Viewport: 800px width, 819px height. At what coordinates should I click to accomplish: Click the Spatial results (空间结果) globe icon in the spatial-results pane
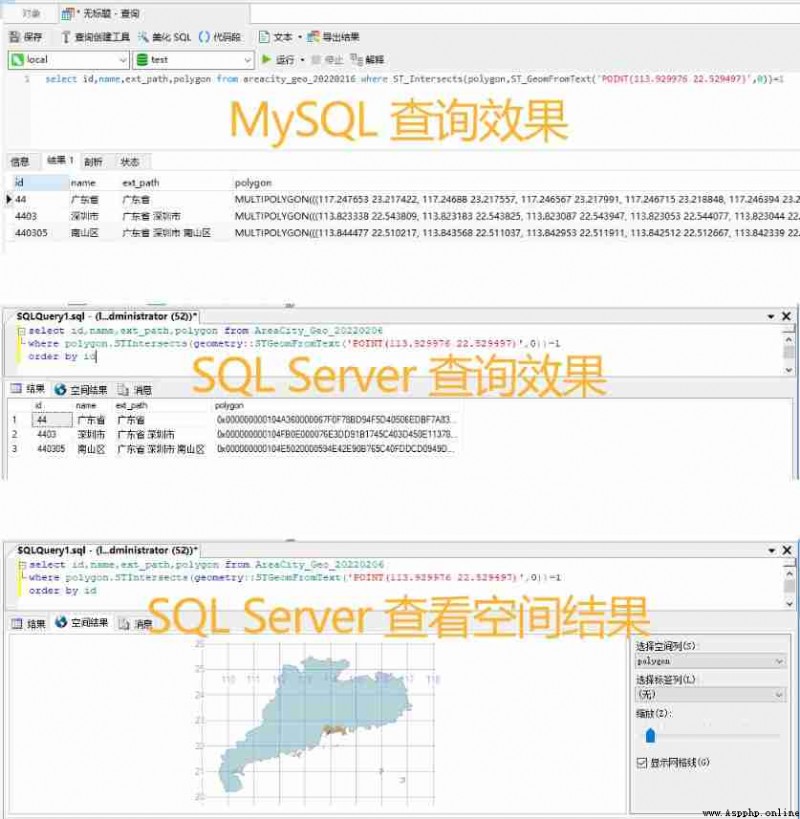(61, 622)
